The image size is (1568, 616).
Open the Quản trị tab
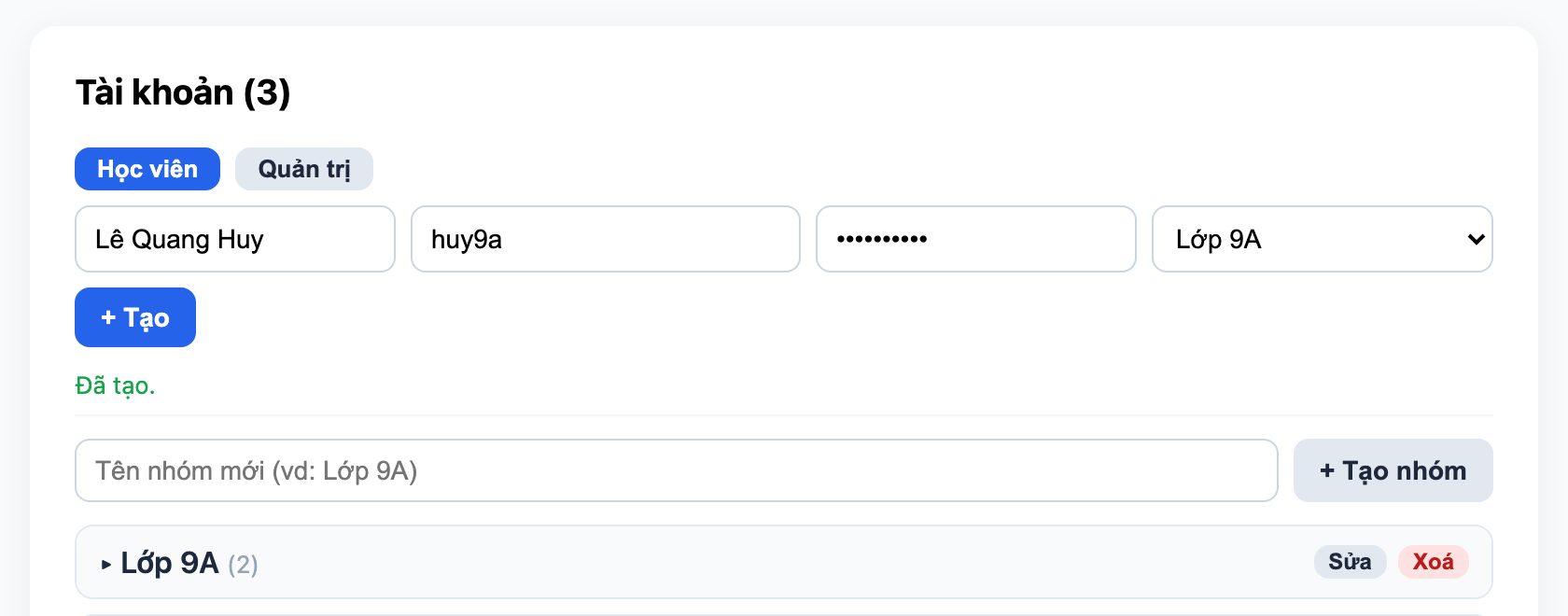[x=304, y=169]
